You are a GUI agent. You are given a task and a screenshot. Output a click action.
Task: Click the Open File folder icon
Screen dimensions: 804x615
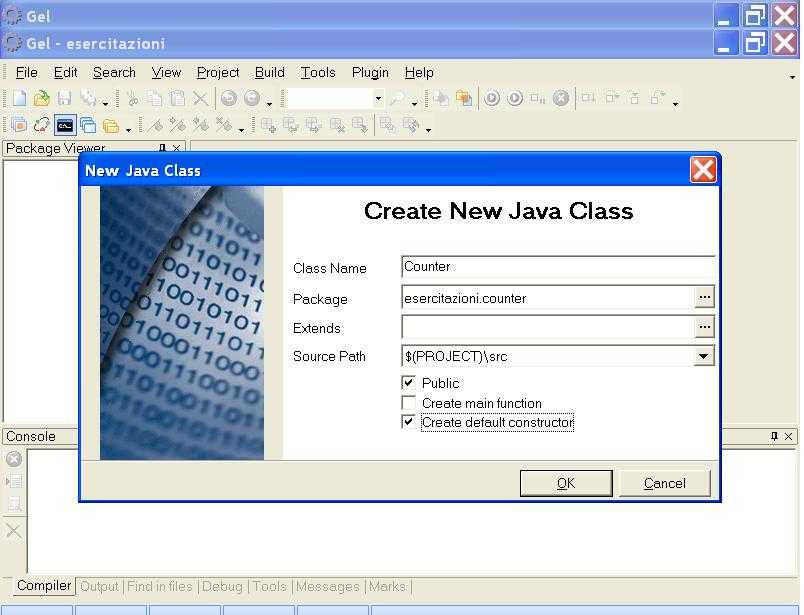pos(41,98)
